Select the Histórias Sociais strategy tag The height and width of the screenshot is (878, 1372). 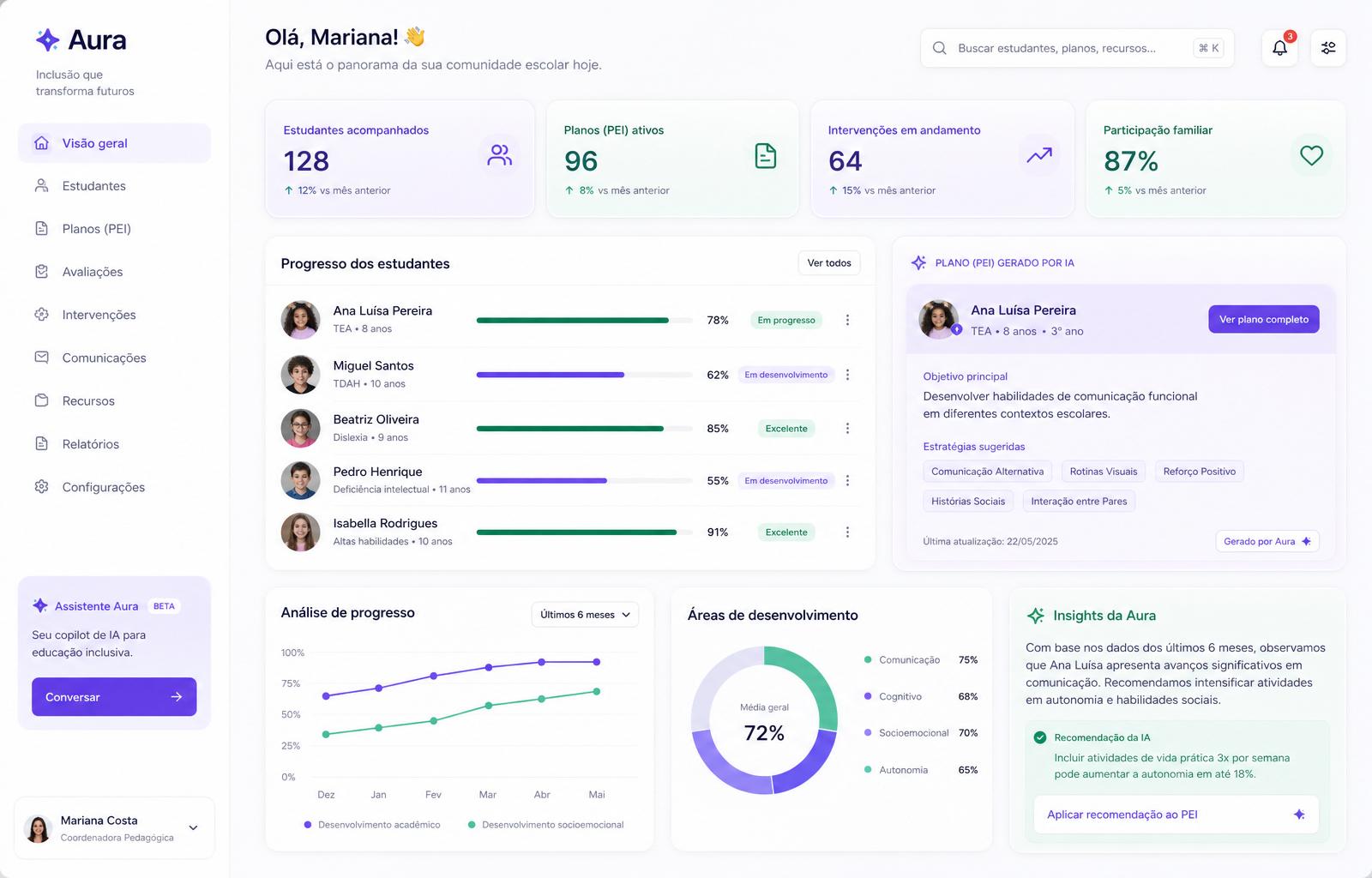pos(968,501)
